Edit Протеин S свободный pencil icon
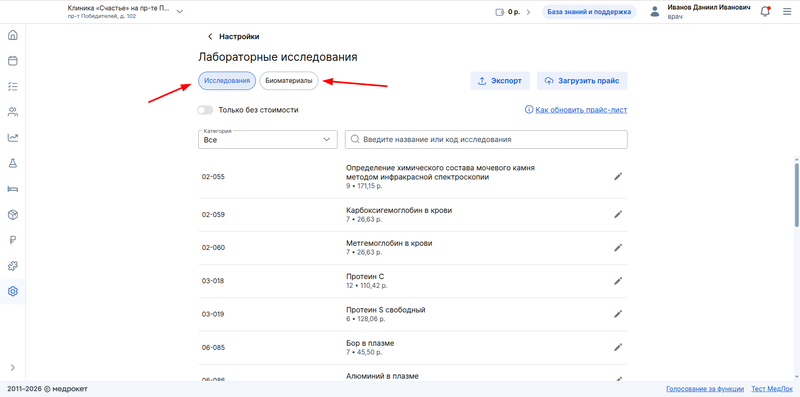Image resolution: width=800 pixels, height=397 pixels. click(x=618, y=314)
